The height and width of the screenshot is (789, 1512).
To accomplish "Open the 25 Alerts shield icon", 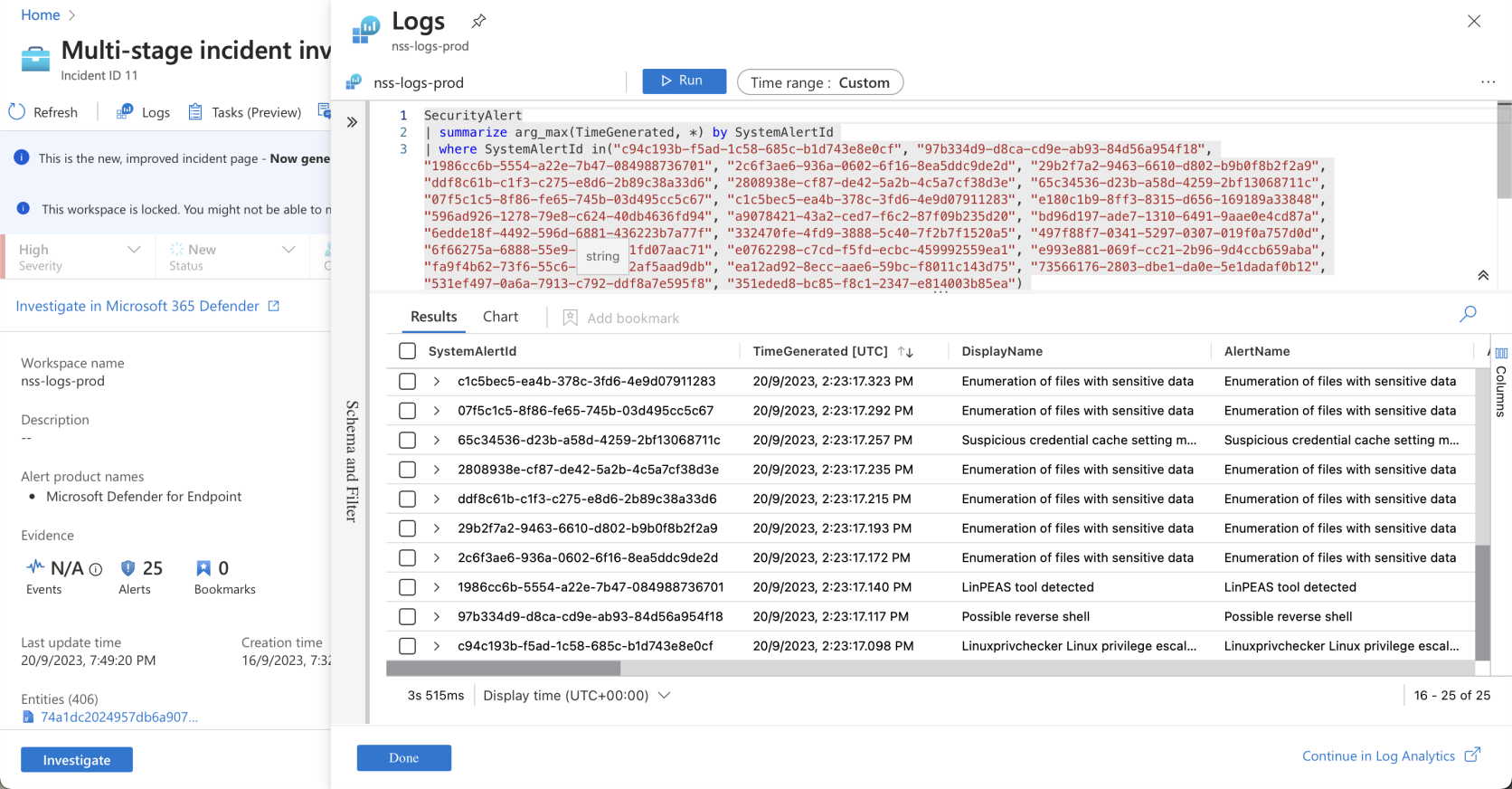I will coord(128,567).
